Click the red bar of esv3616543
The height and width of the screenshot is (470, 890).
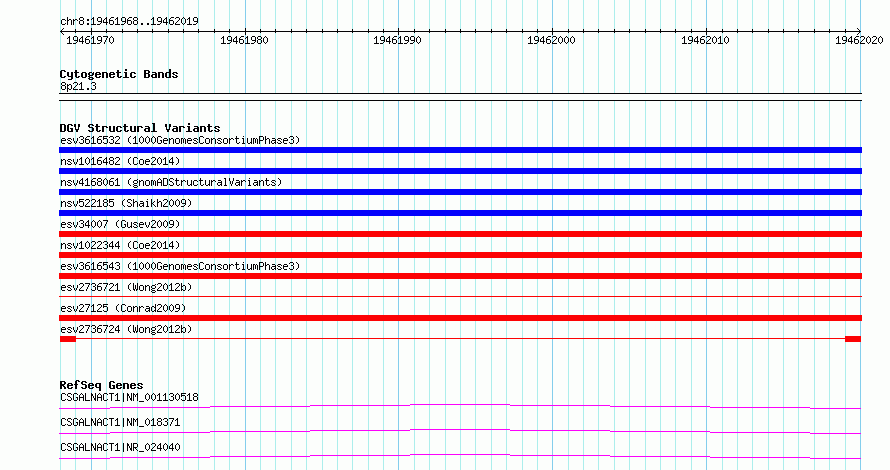coord(460,276)
